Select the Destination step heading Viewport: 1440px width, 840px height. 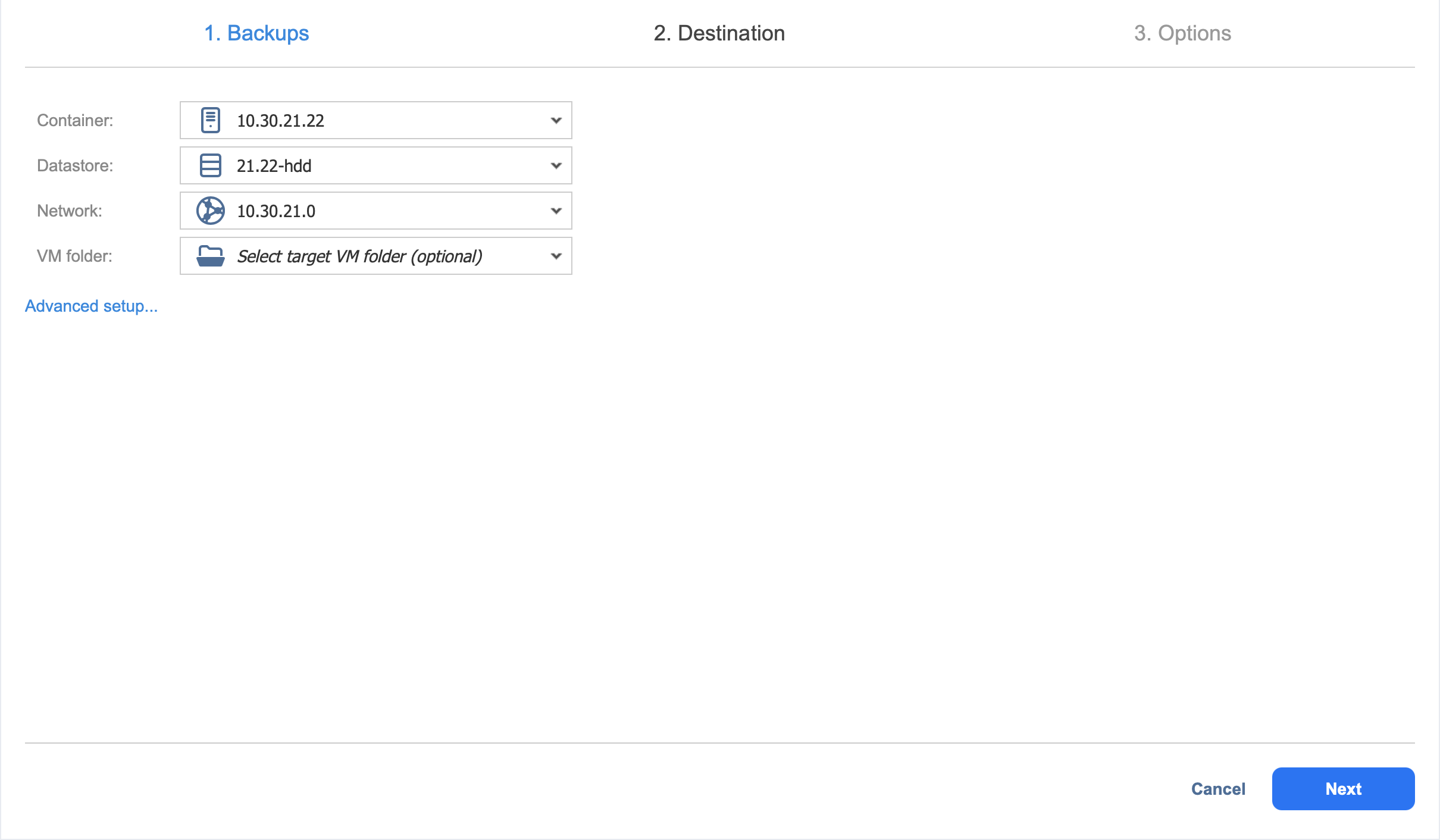tap(719, 33)
